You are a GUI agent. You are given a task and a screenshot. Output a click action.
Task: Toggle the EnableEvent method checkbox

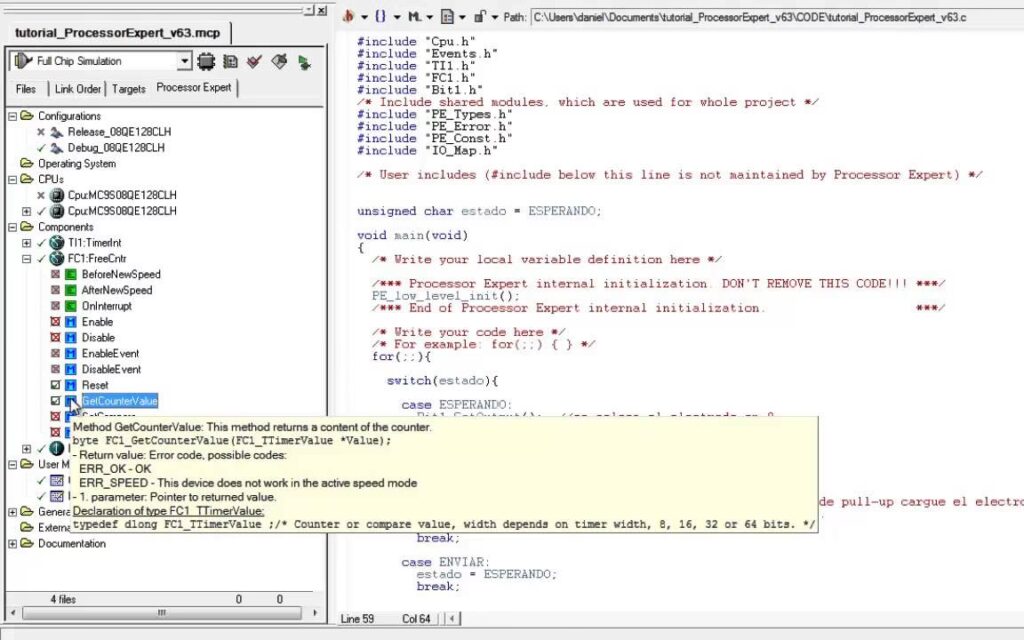(56, 354)
